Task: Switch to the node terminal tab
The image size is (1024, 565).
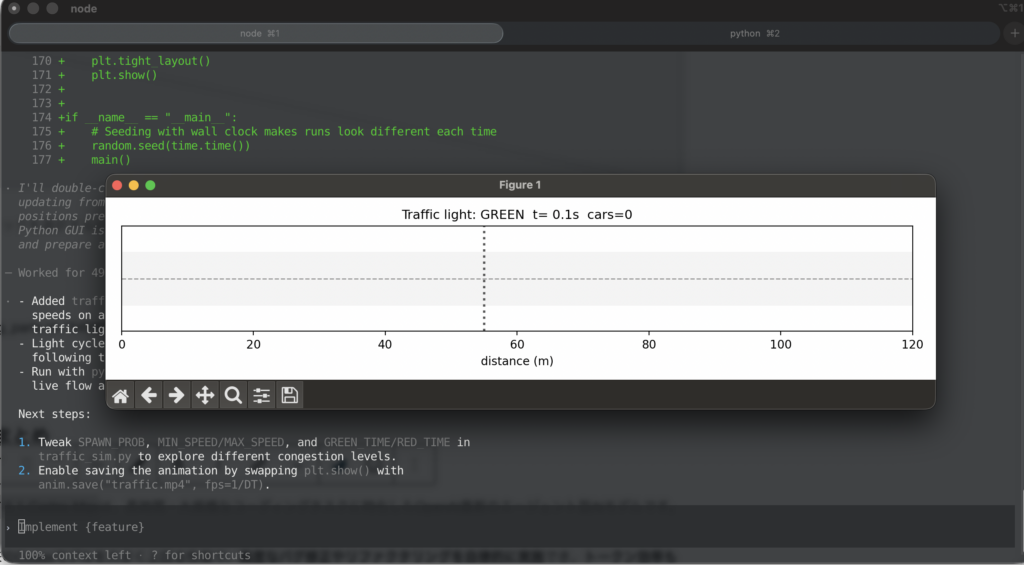Action: click(x=256, y=33)
